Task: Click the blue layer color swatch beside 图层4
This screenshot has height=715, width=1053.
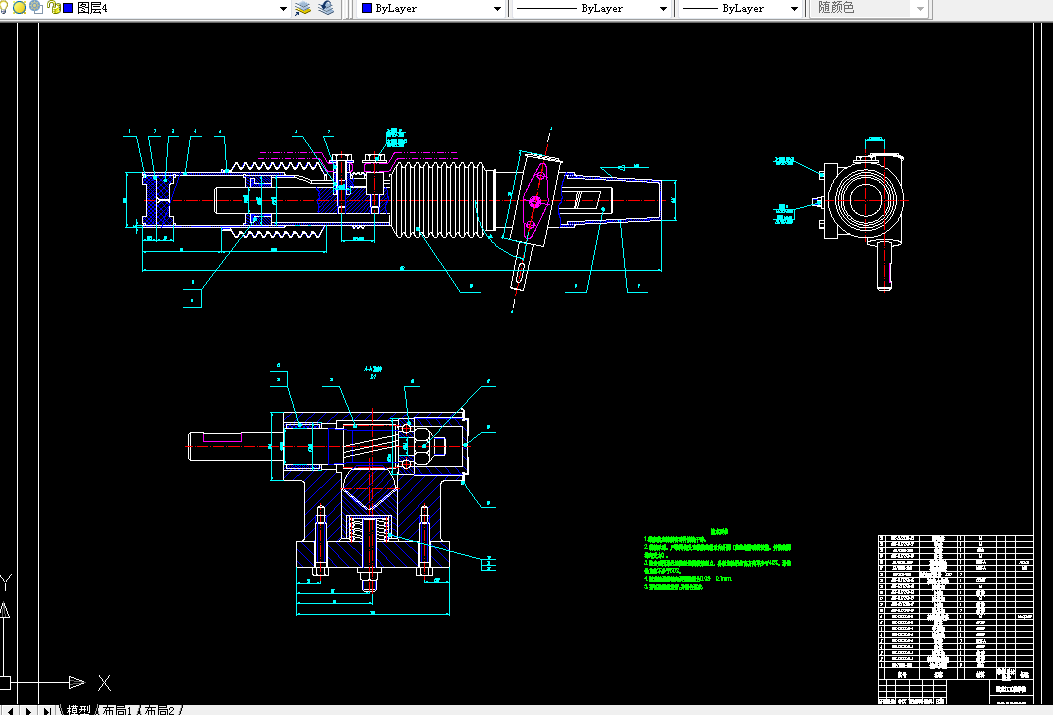Action: [67, 8]
